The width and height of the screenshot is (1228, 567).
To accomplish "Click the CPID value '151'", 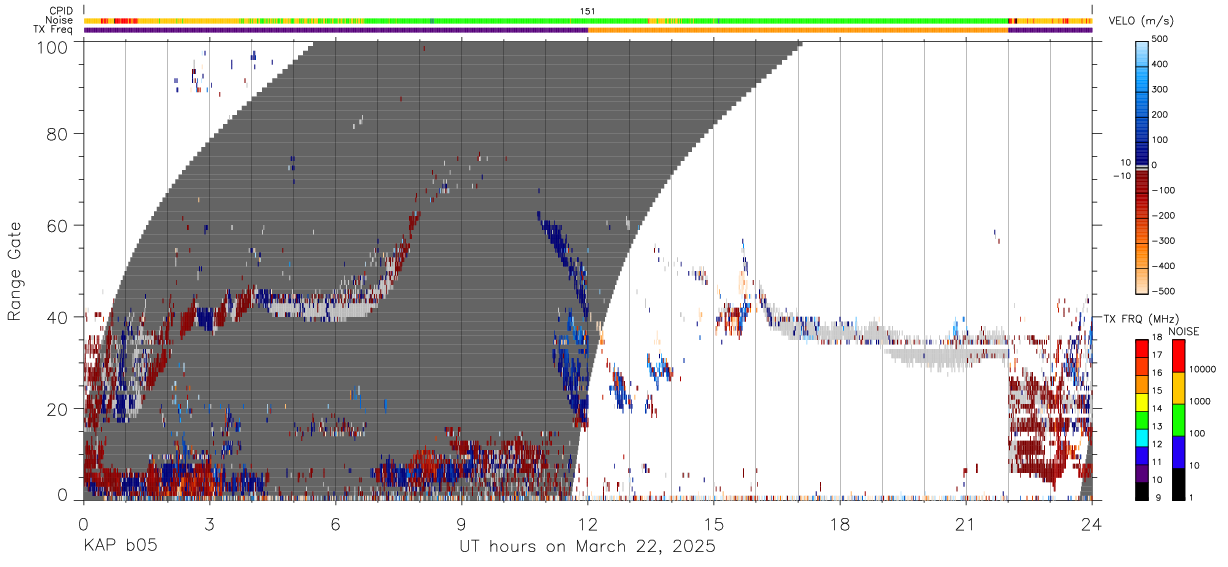I will tap(588, 11).
